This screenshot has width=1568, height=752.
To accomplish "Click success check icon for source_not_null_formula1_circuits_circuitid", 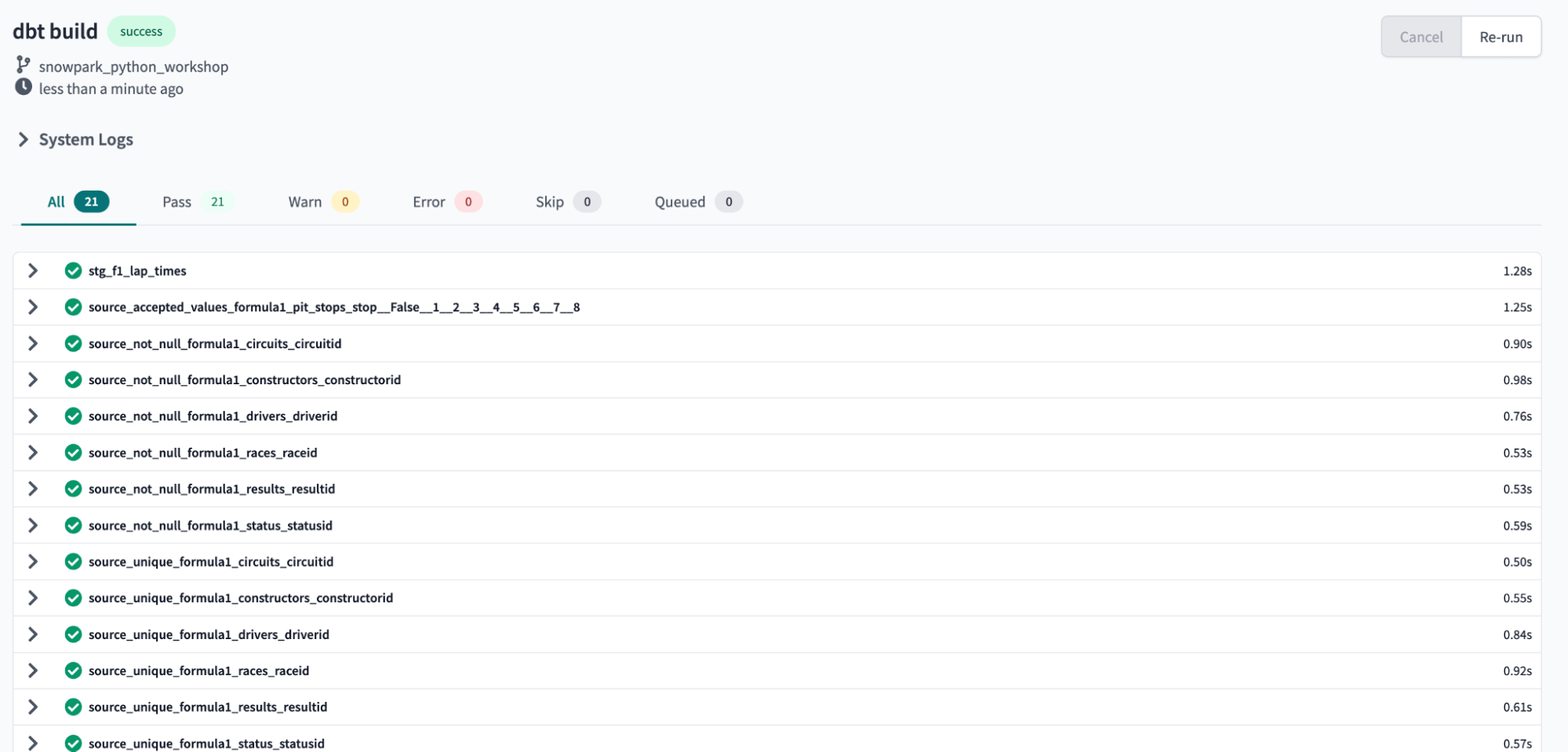I will [x=73, y=343].
